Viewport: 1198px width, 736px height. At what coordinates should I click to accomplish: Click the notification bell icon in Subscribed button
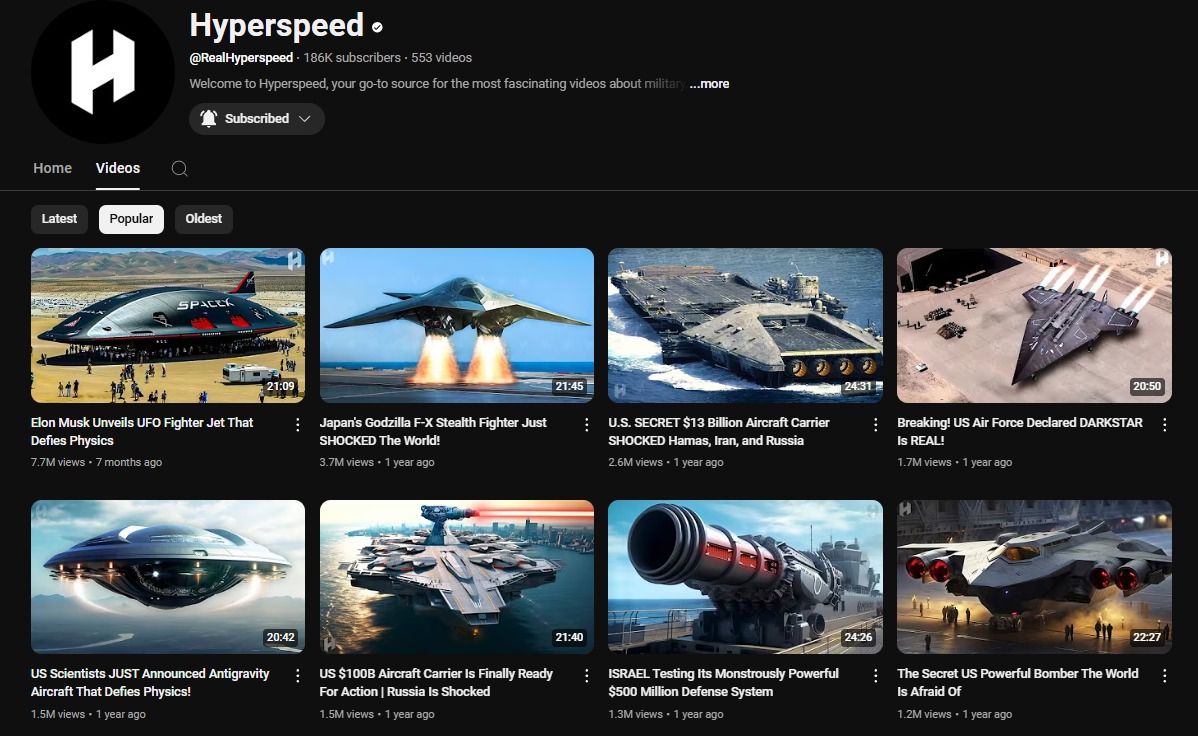(x=208, y=118)
